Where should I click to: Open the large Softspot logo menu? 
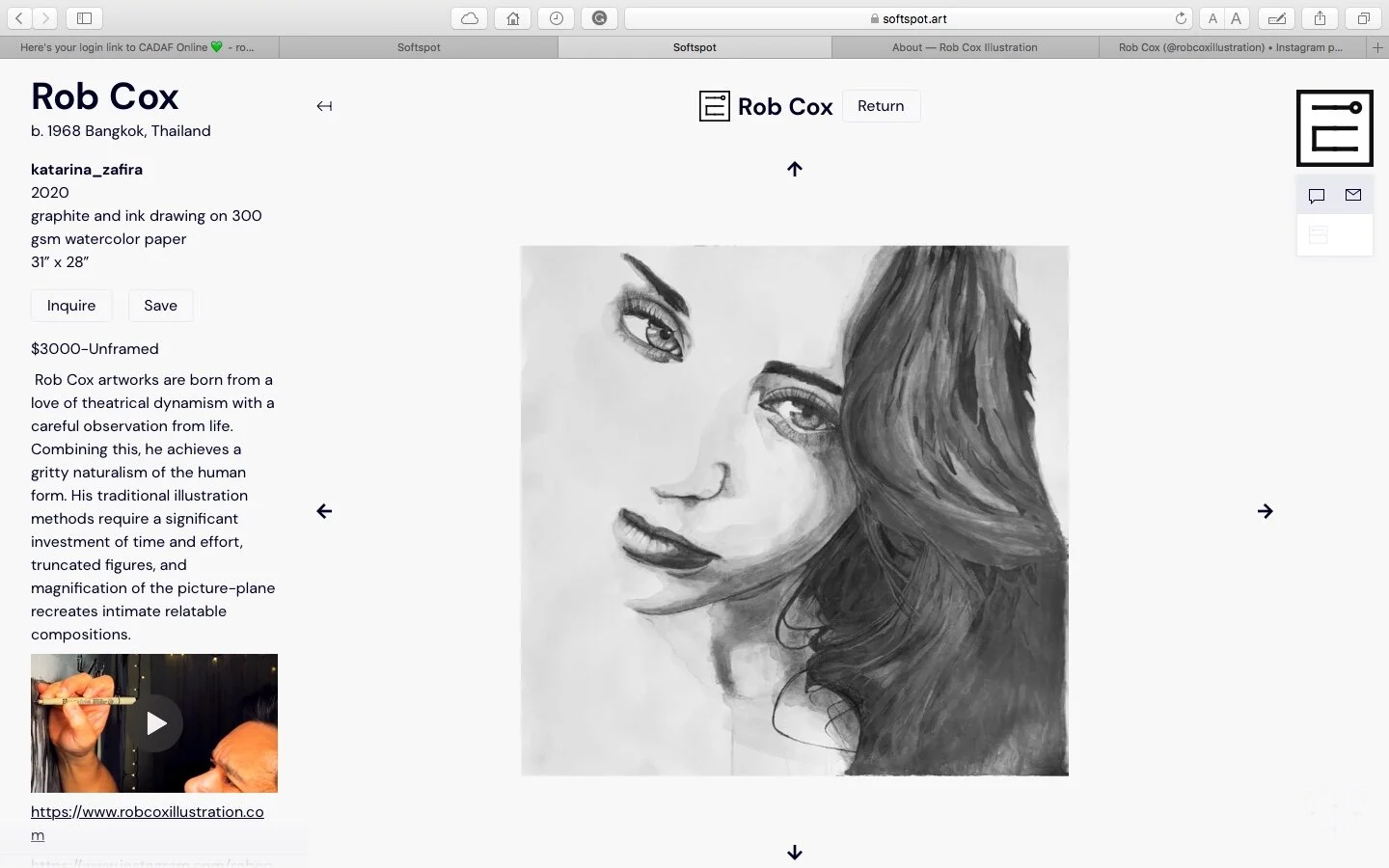[1334, 128]
